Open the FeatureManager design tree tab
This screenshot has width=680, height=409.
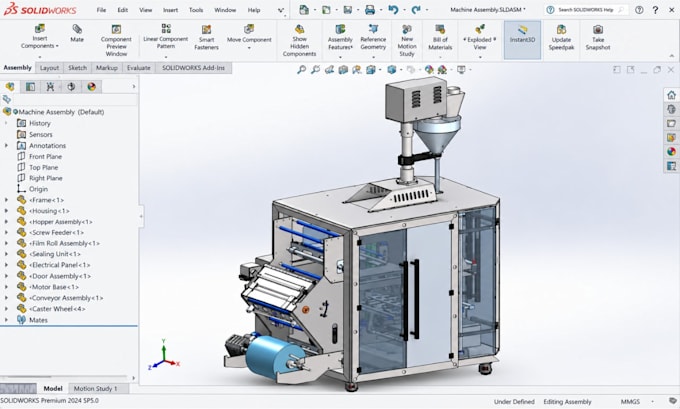tap(10, 87)
